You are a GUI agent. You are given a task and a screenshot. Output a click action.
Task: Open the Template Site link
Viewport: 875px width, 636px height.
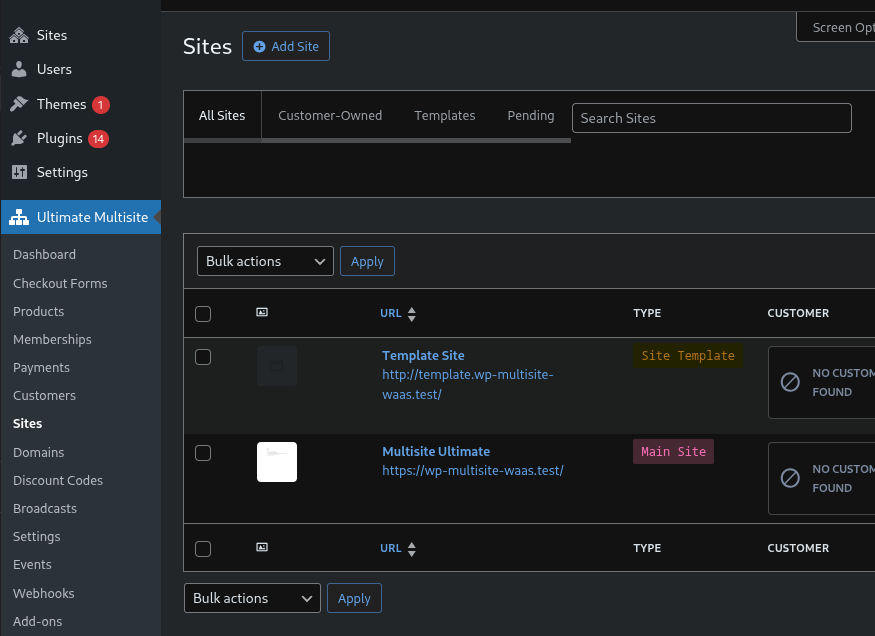(423, 355)
